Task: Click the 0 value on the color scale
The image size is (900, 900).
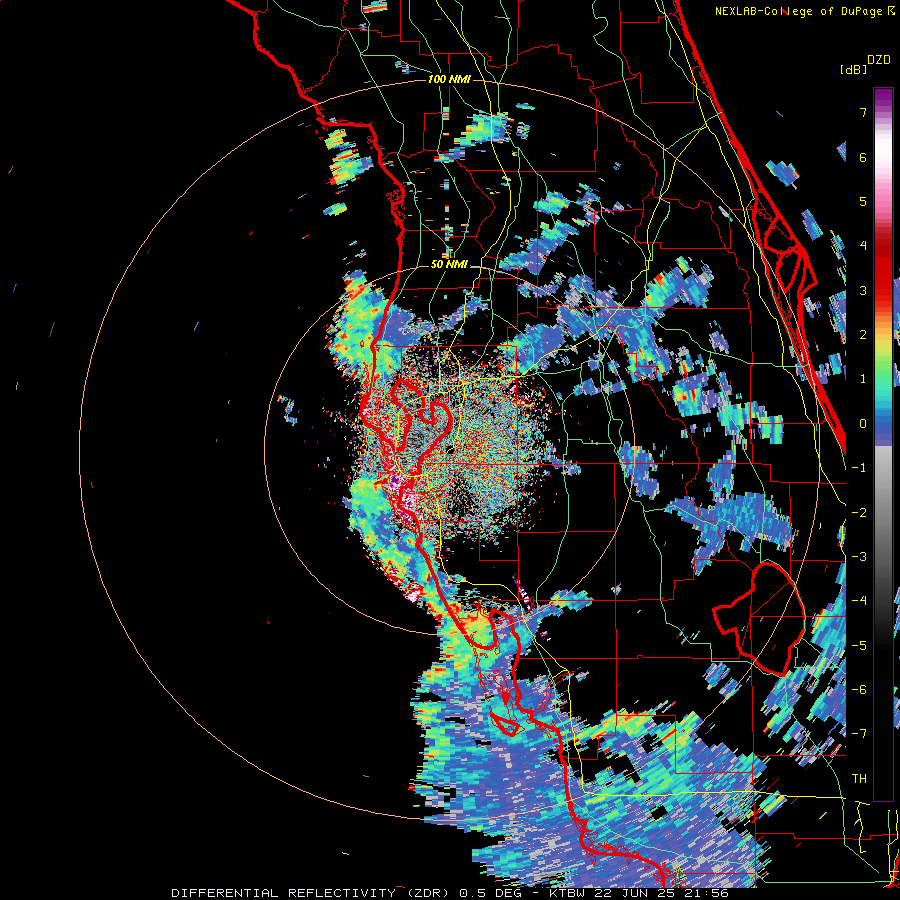Action: (863, 424)
